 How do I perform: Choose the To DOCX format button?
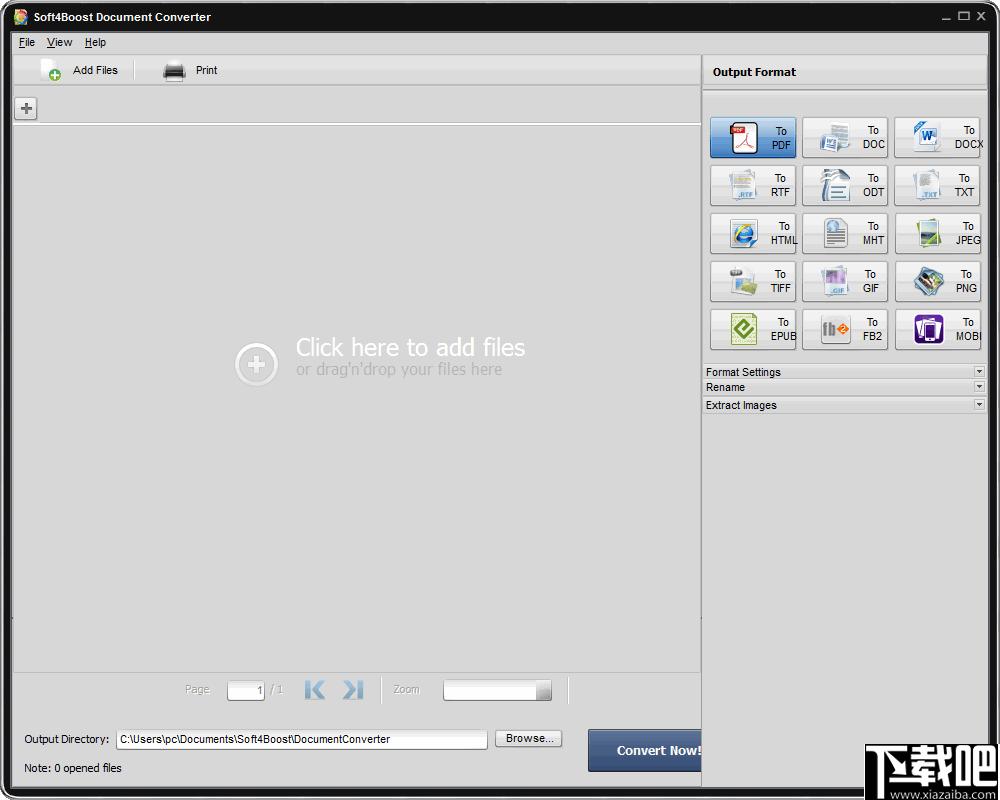click(x=937, y=137)
